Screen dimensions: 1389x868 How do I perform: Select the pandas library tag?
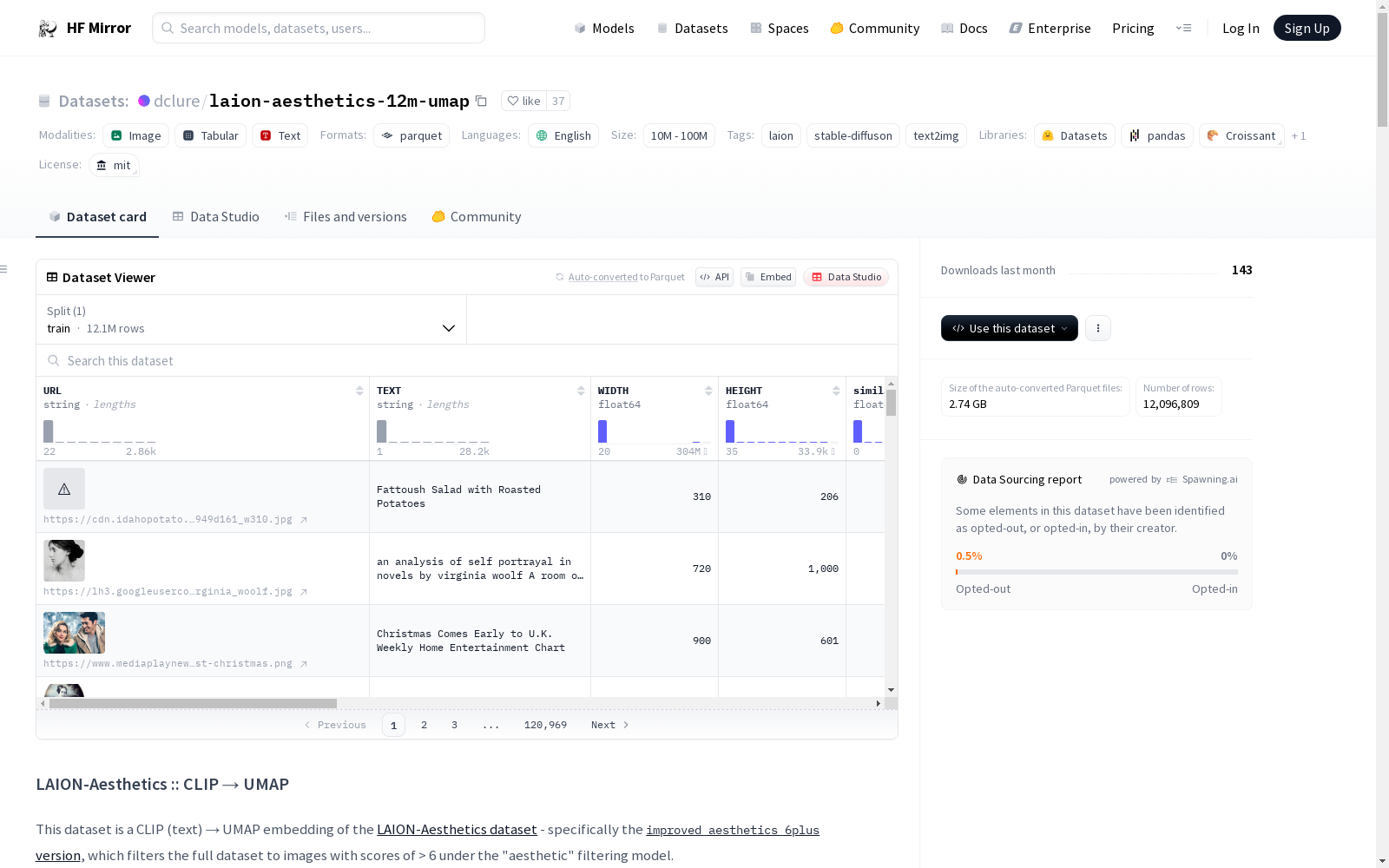[x=1157, y=135]
